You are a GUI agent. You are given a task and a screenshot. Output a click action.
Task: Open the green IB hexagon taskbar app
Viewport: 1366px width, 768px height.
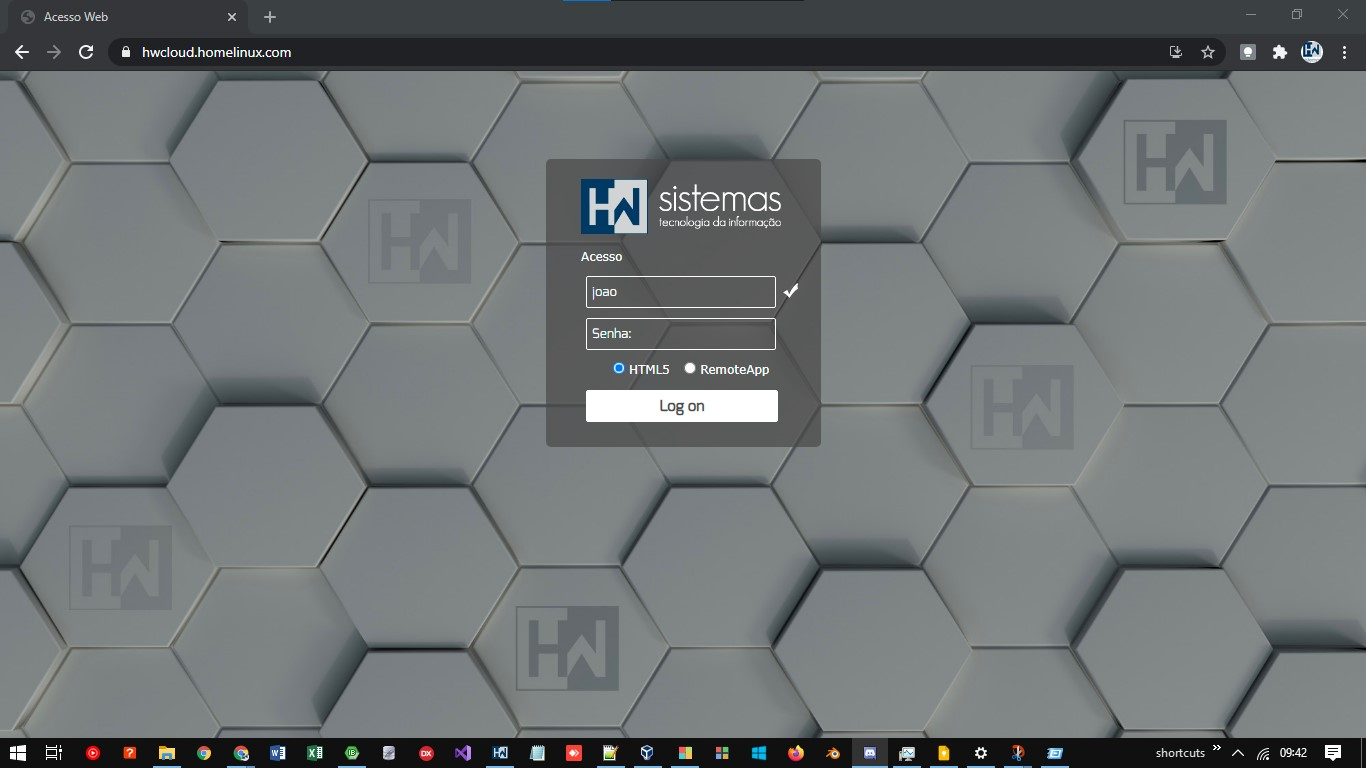point(352,753)
